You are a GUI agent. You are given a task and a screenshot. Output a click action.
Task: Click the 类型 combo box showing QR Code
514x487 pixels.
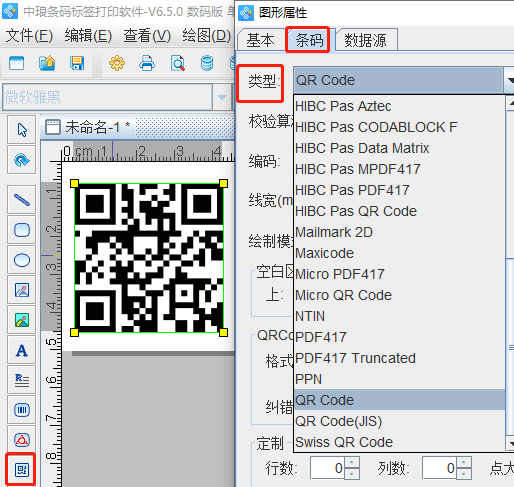(403, 80)
